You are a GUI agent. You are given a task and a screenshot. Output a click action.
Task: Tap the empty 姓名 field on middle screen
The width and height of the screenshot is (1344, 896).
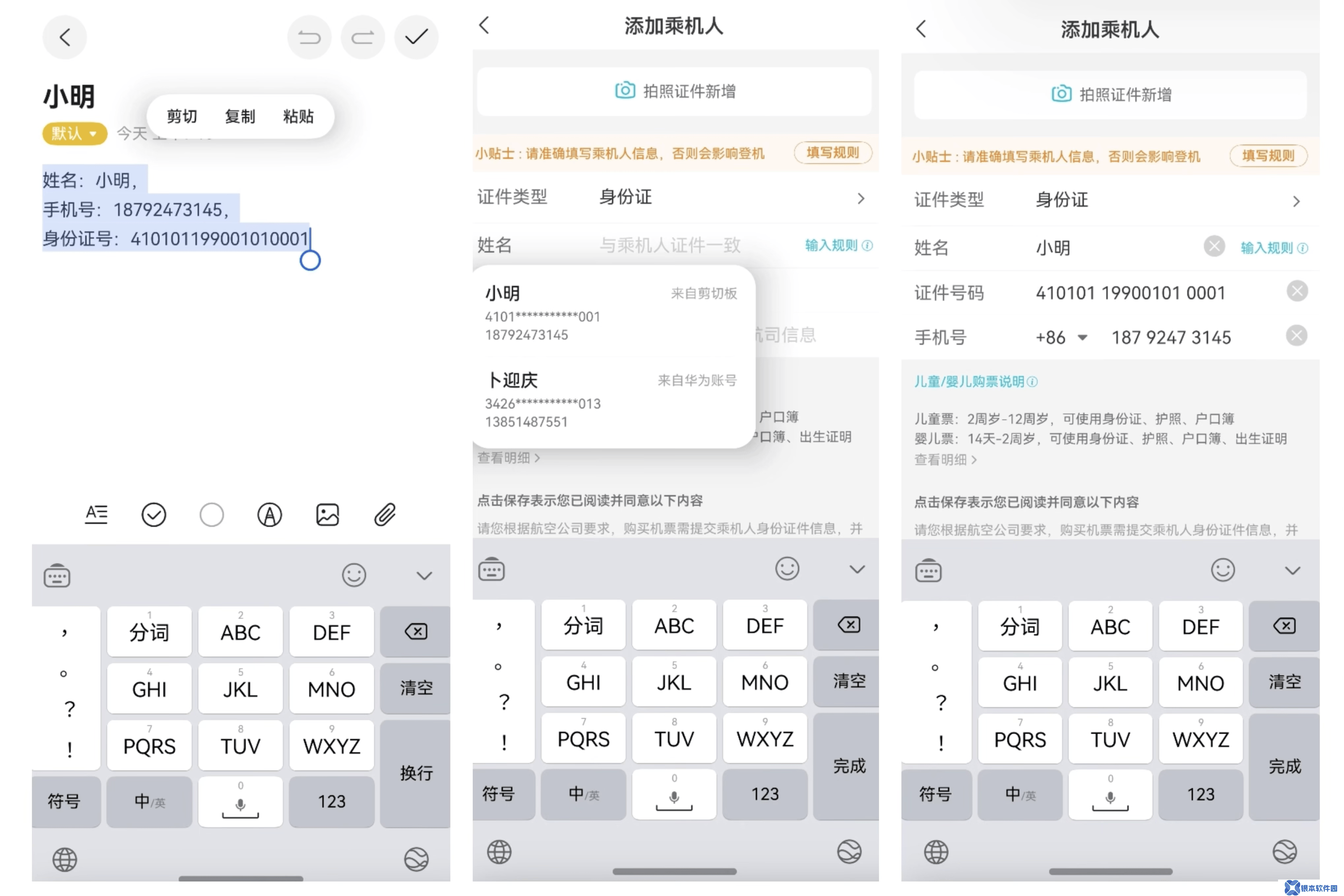tap(670, 245)
